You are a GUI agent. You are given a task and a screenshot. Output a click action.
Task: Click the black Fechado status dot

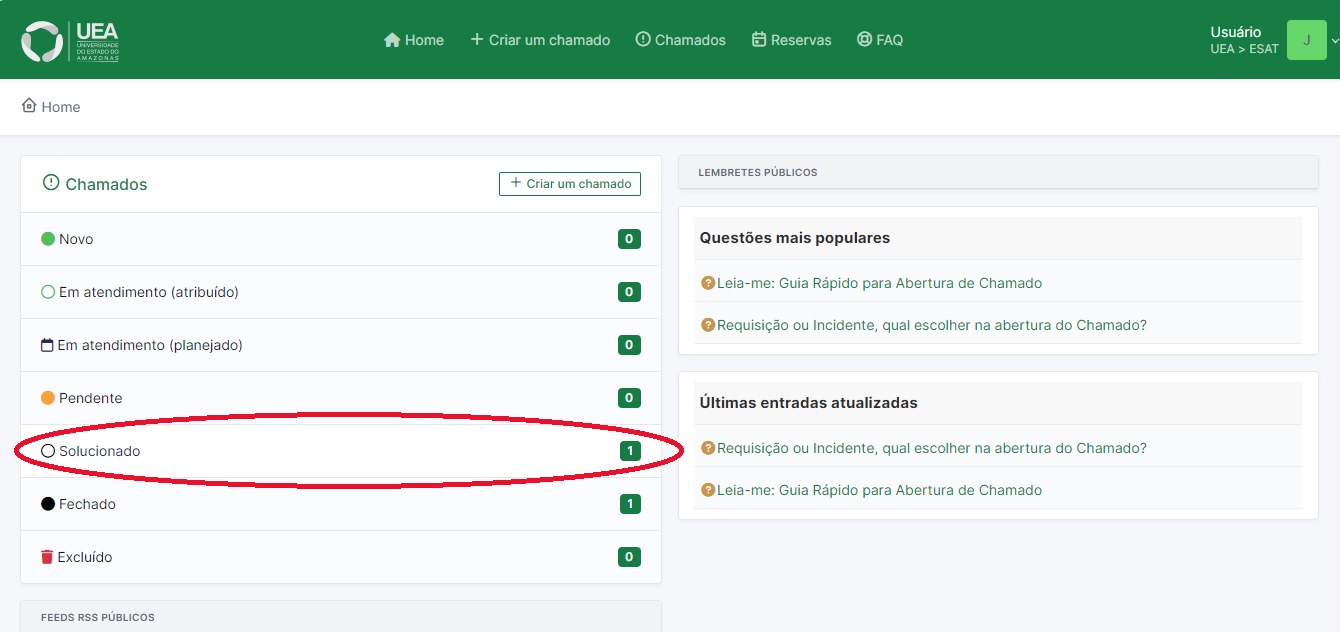point(47,504)
